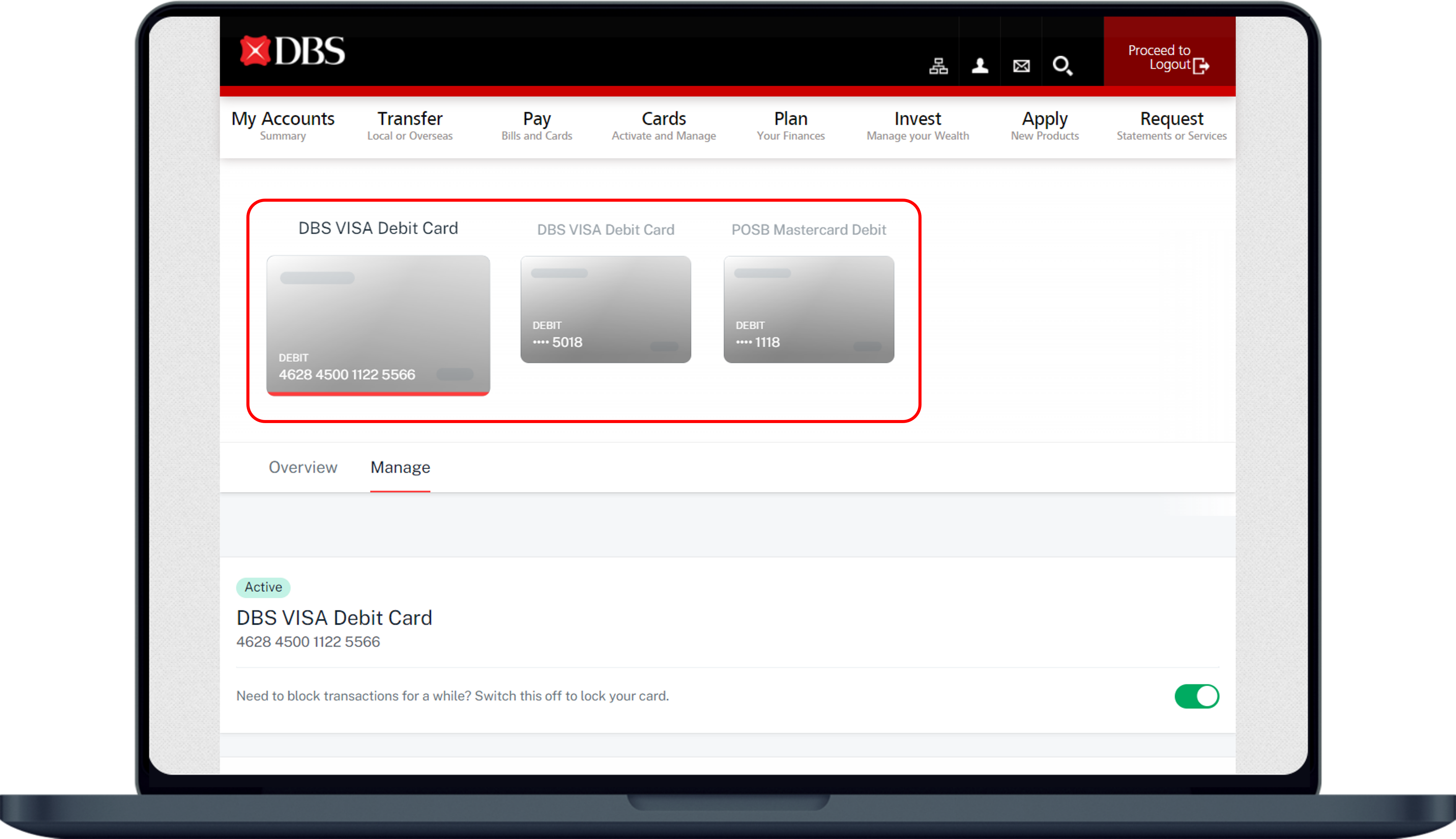Switch to the Overview tab
The height and width of the screenshot is (839, 1456).
[x=303, y=467]
